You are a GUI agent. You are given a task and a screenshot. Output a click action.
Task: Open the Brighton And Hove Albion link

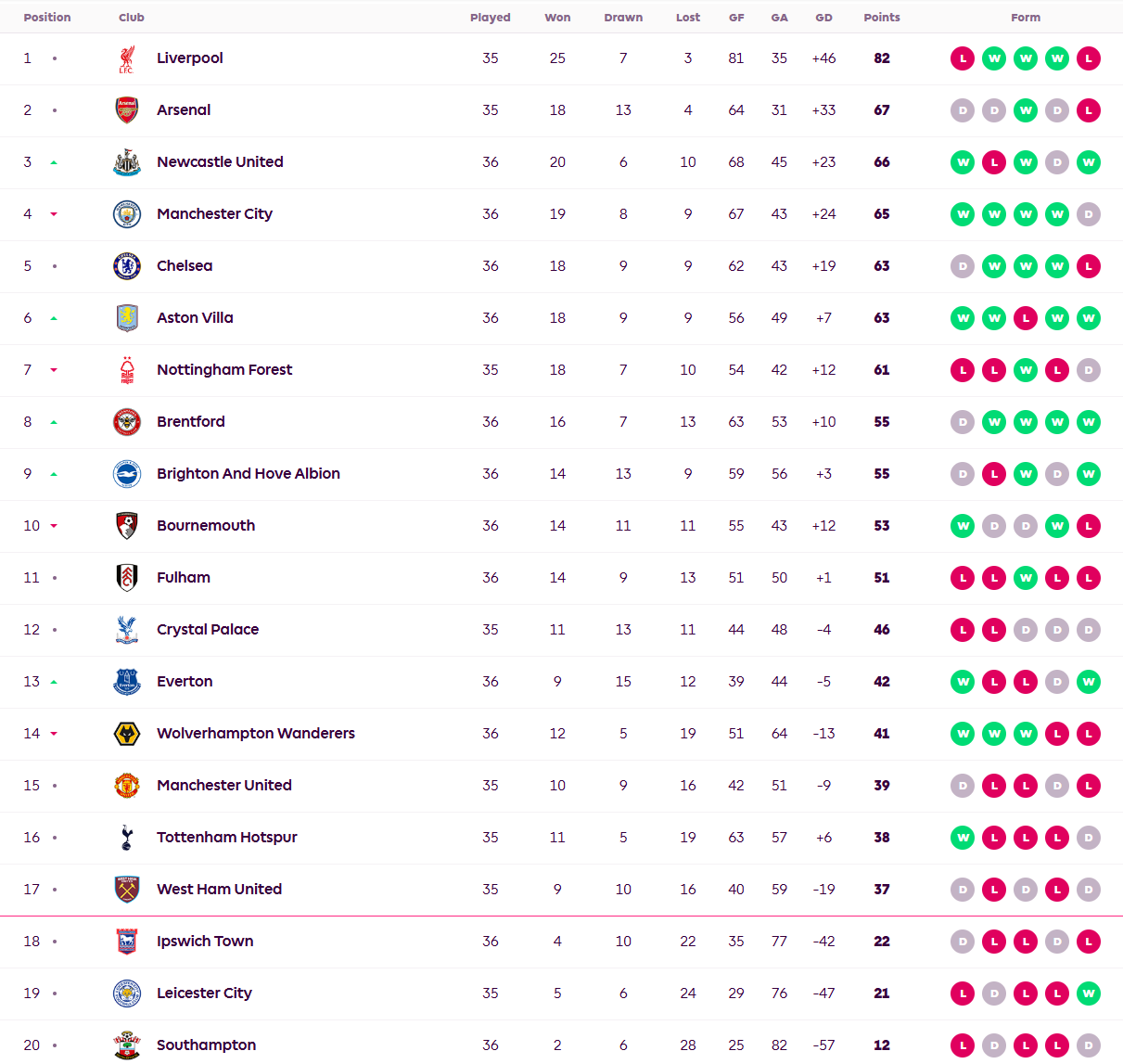click(249, 473)
